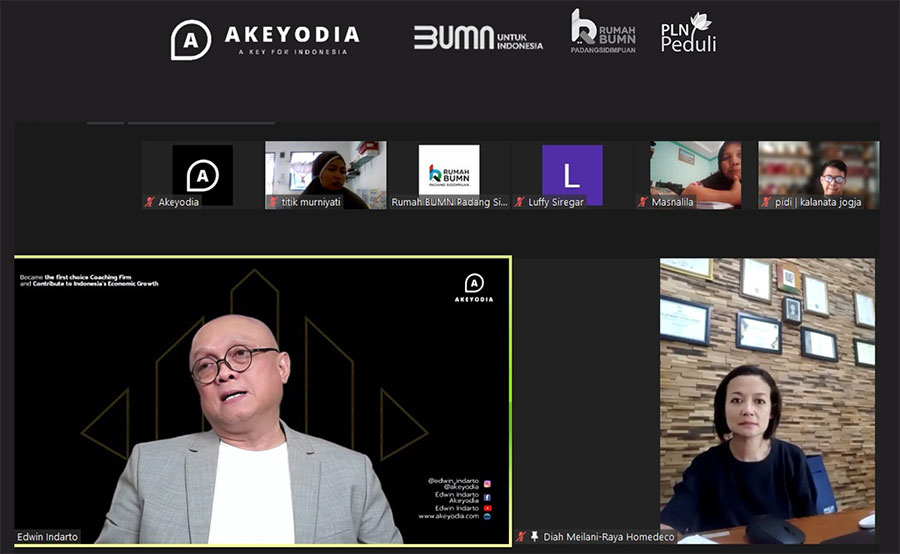Select the Akeyodia participant thumbnail
The image size is (900, 554).
coord(202,174)
